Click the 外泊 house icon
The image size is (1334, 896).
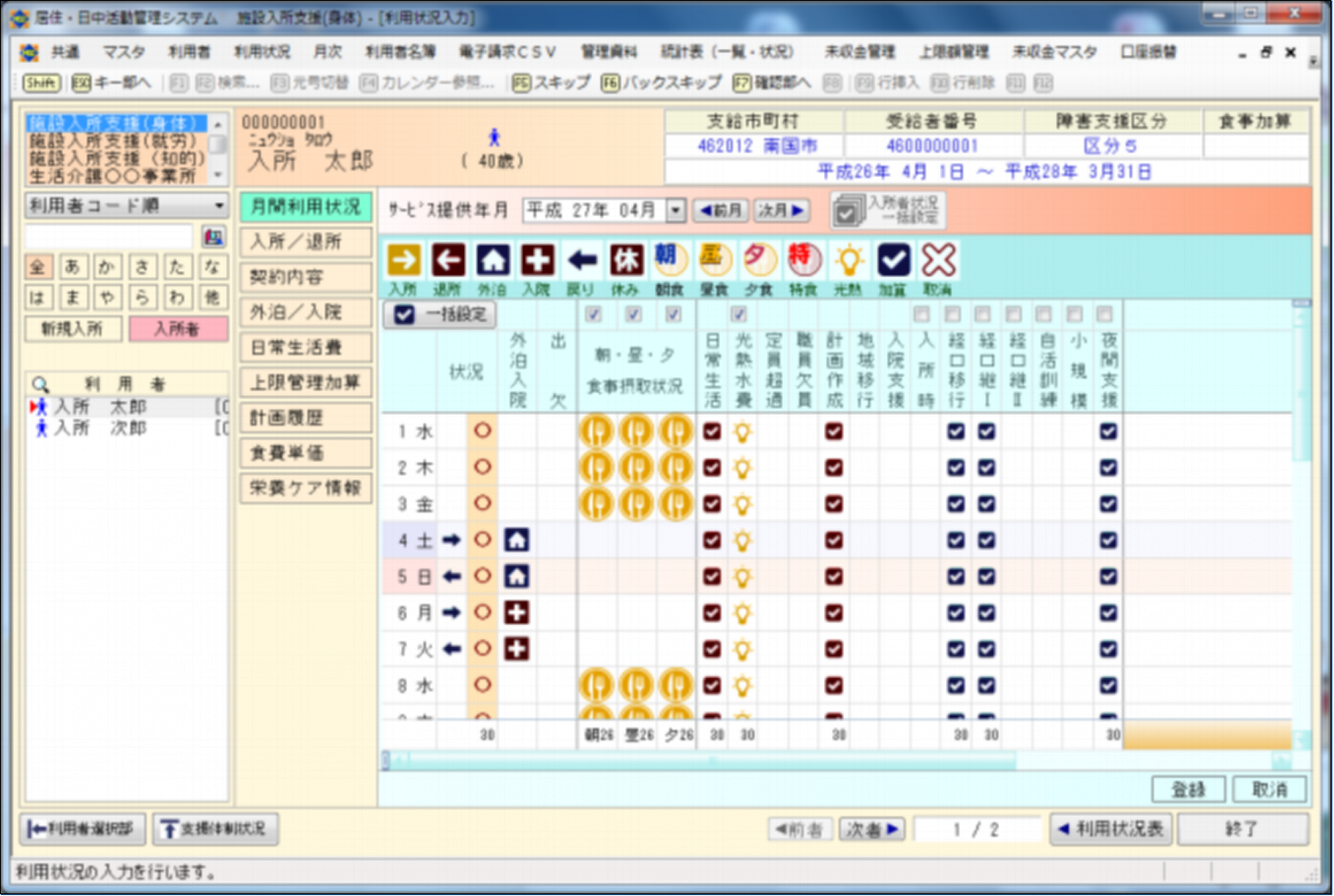pyautogui.click(x=493, y=260)
